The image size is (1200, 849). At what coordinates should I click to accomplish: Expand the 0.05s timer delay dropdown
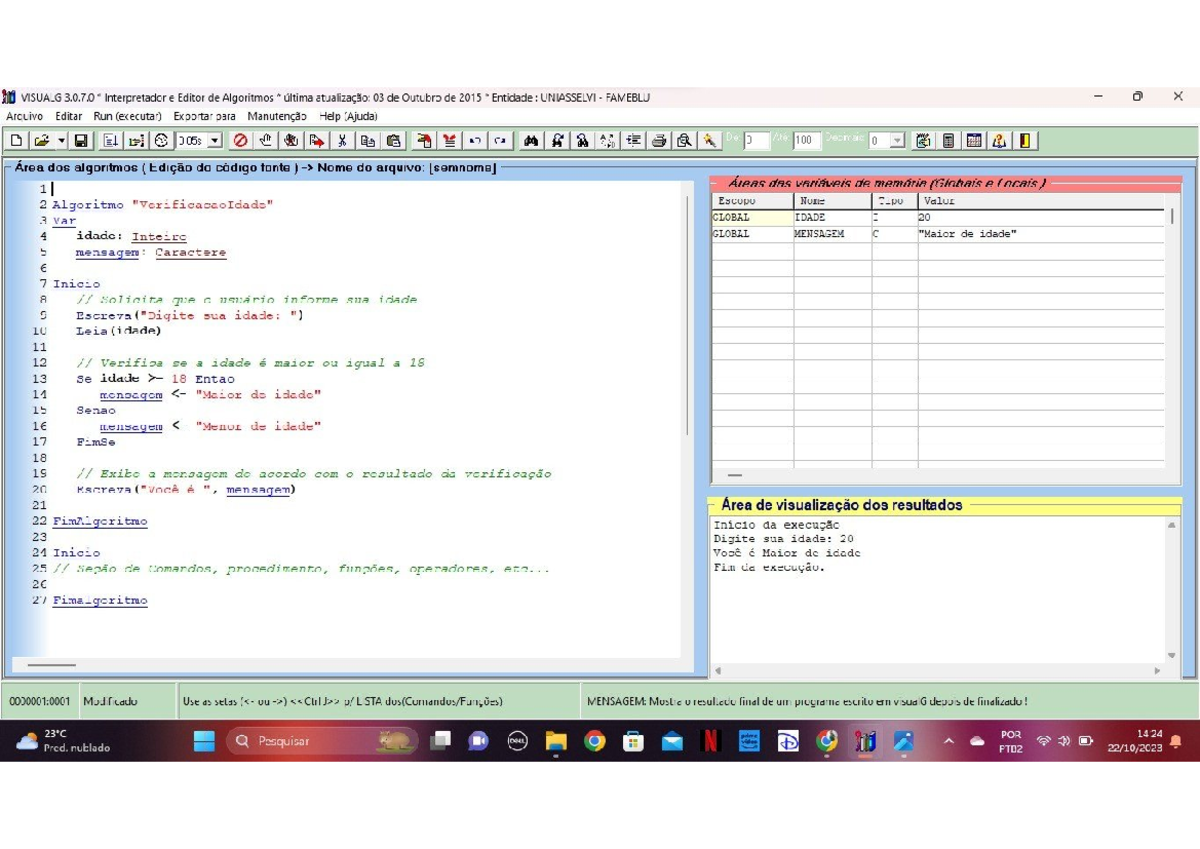(215, 141)
